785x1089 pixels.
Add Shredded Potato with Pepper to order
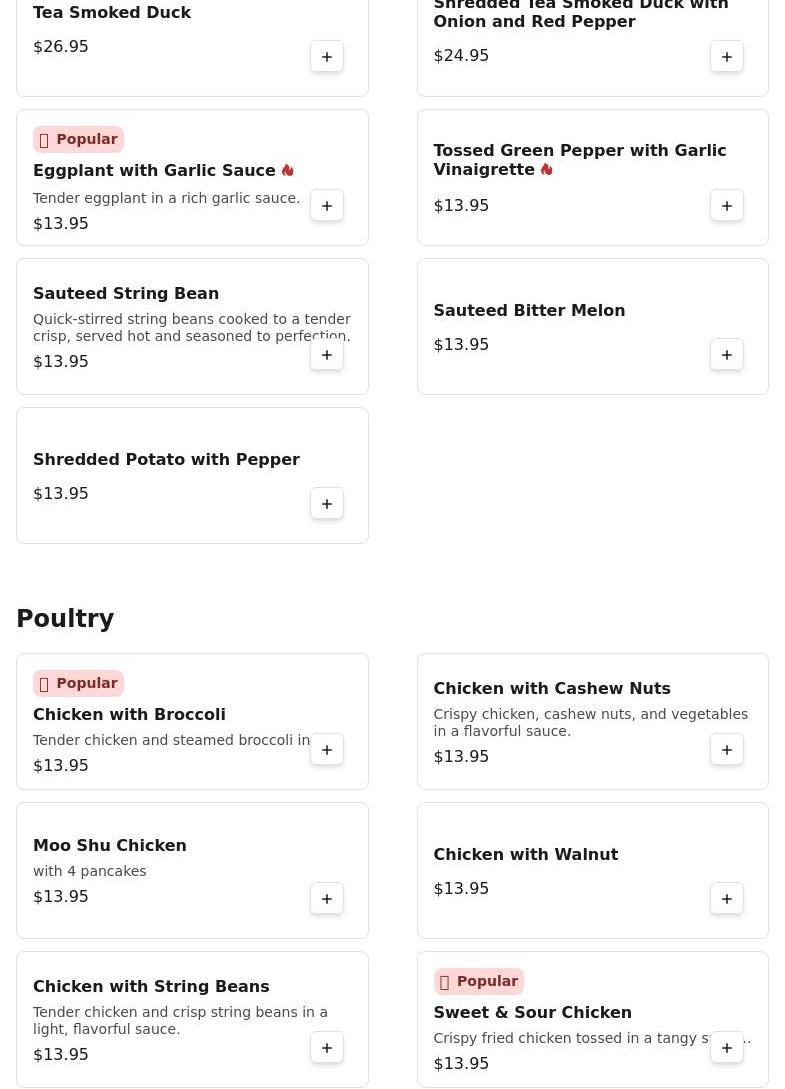click(327, 504)
